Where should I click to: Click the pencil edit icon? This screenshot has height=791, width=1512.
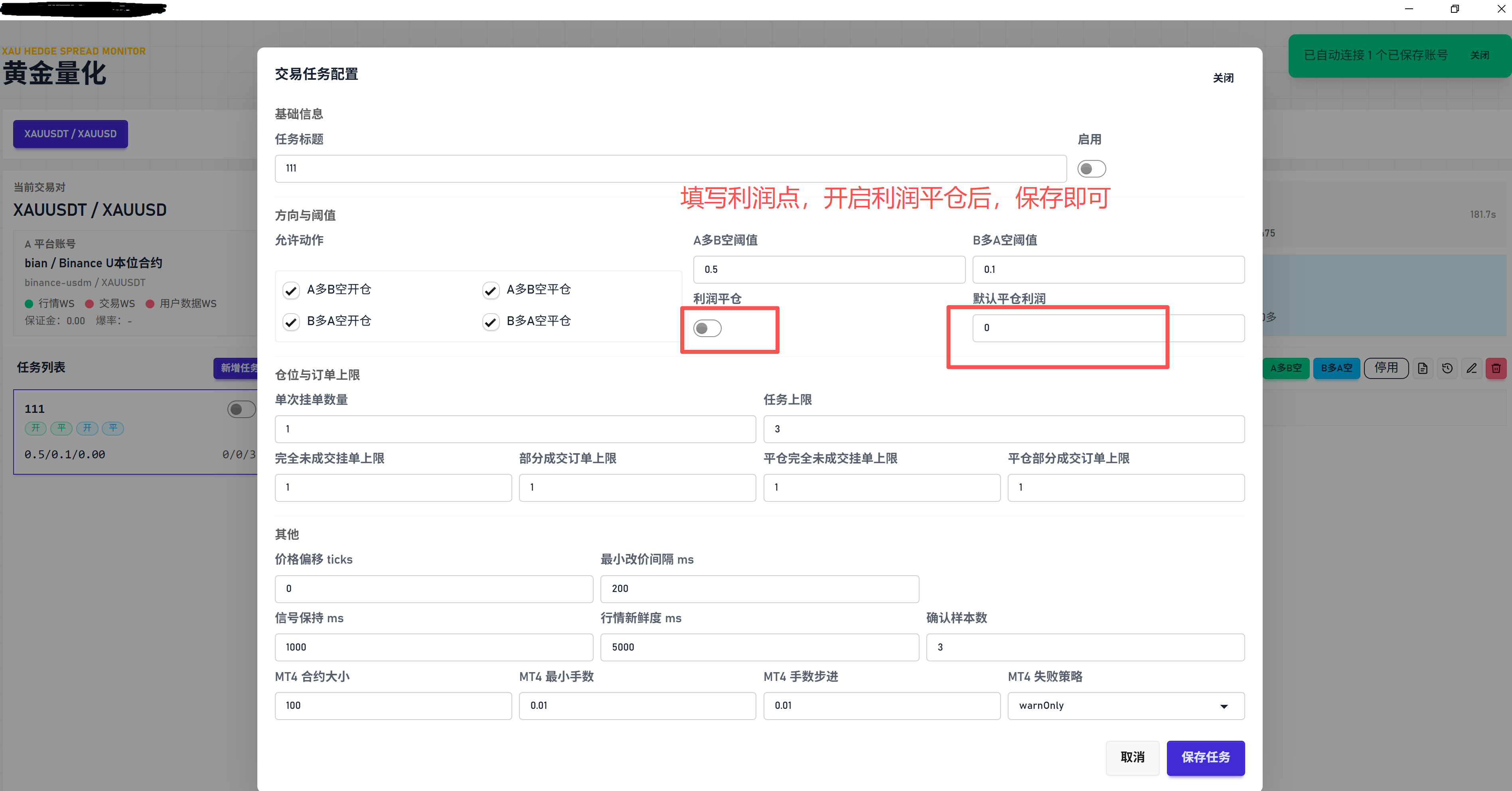click(1471, 369)
